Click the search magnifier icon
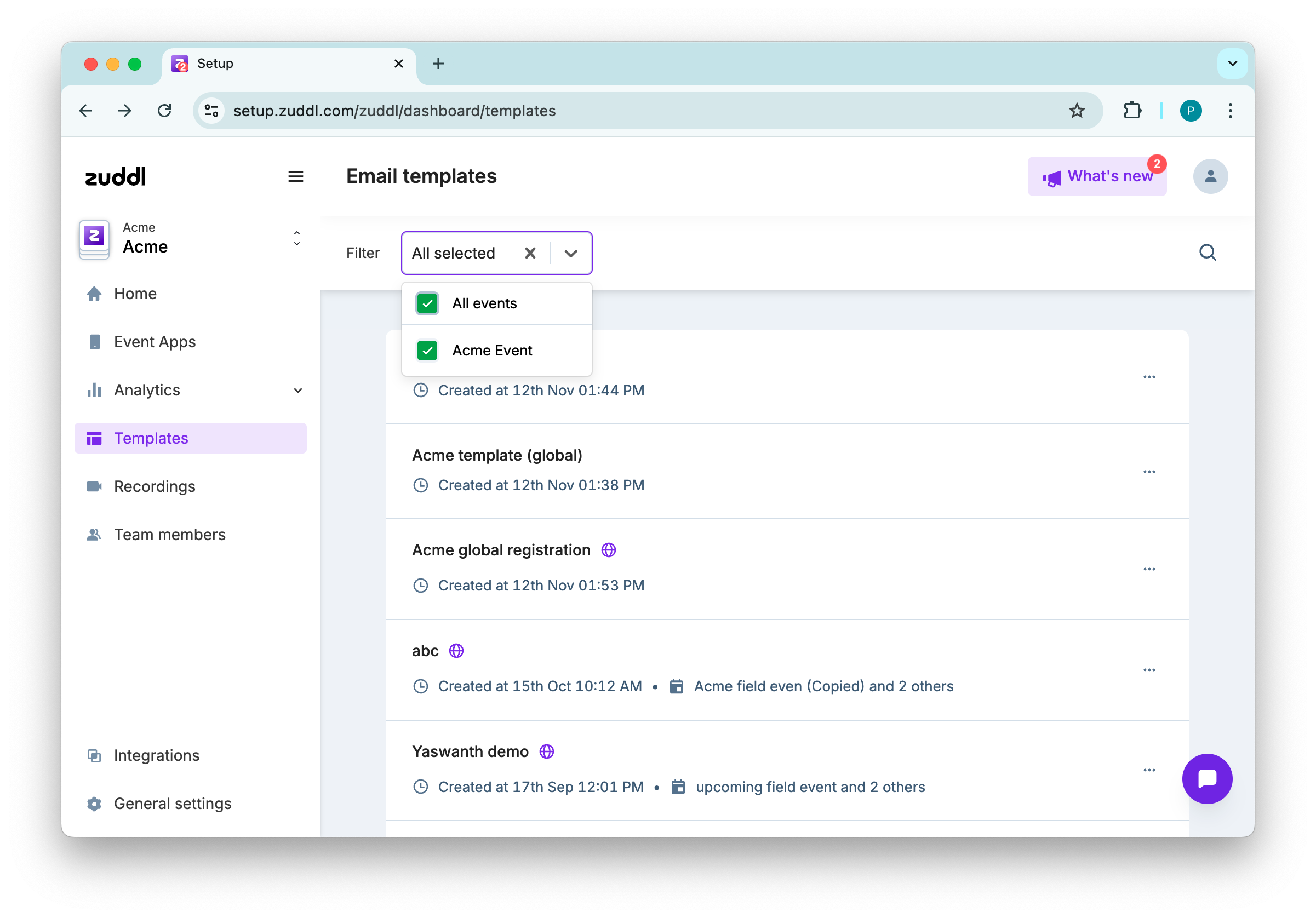 [1207, 252]
